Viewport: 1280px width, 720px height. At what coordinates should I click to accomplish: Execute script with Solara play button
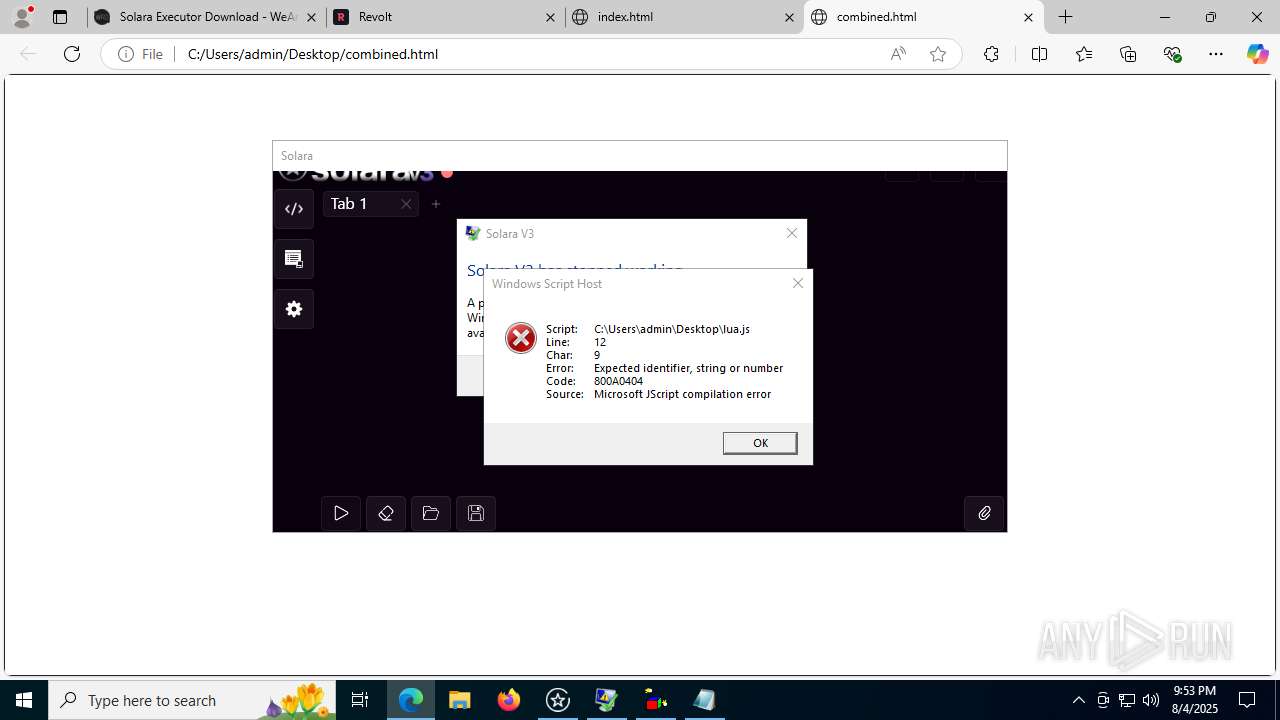click(x=341, y=513)
